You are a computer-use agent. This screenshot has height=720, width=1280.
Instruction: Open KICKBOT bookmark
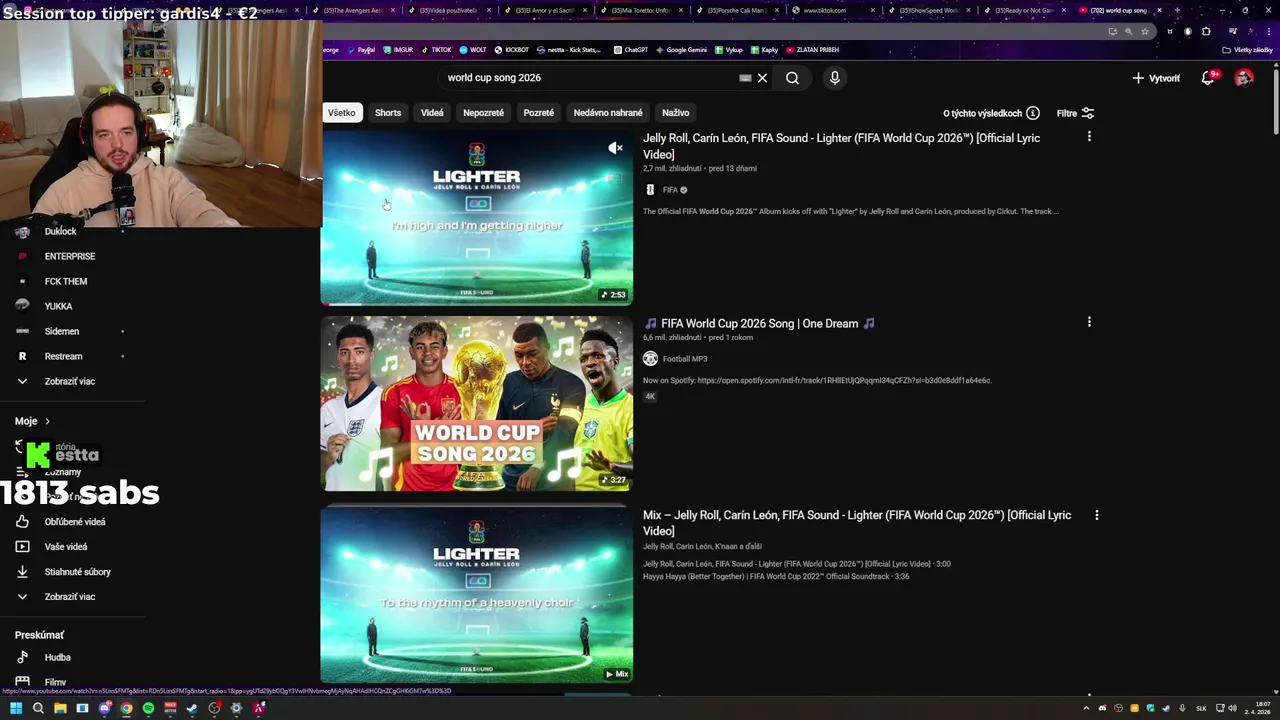(x=512, y=49)
